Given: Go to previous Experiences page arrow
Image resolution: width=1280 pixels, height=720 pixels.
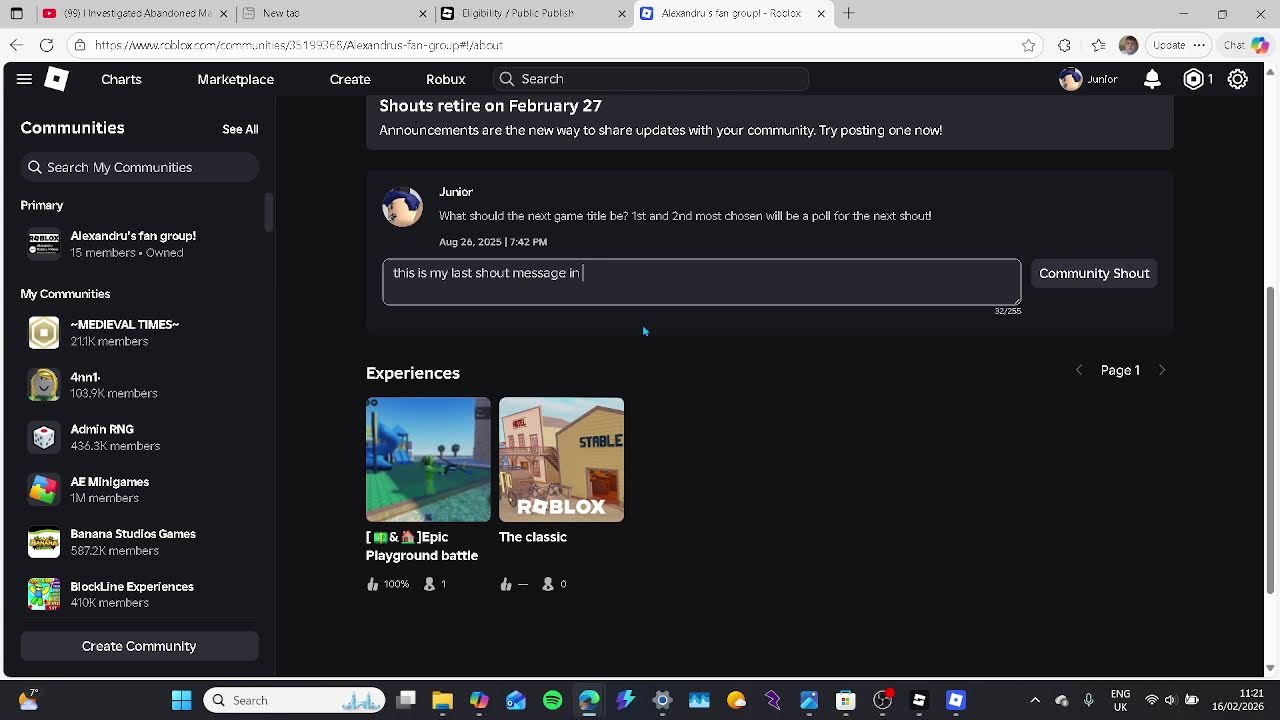Looking at the screenshot, I should coord(1079,370).
